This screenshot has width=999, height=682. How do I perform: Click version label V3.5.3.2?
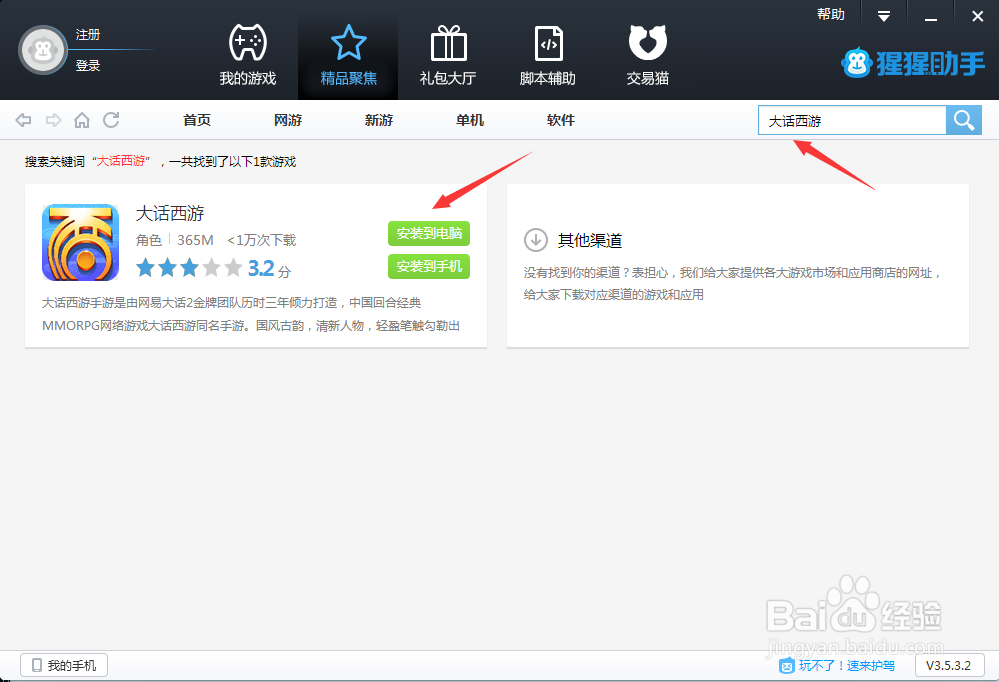coord(949,665)
